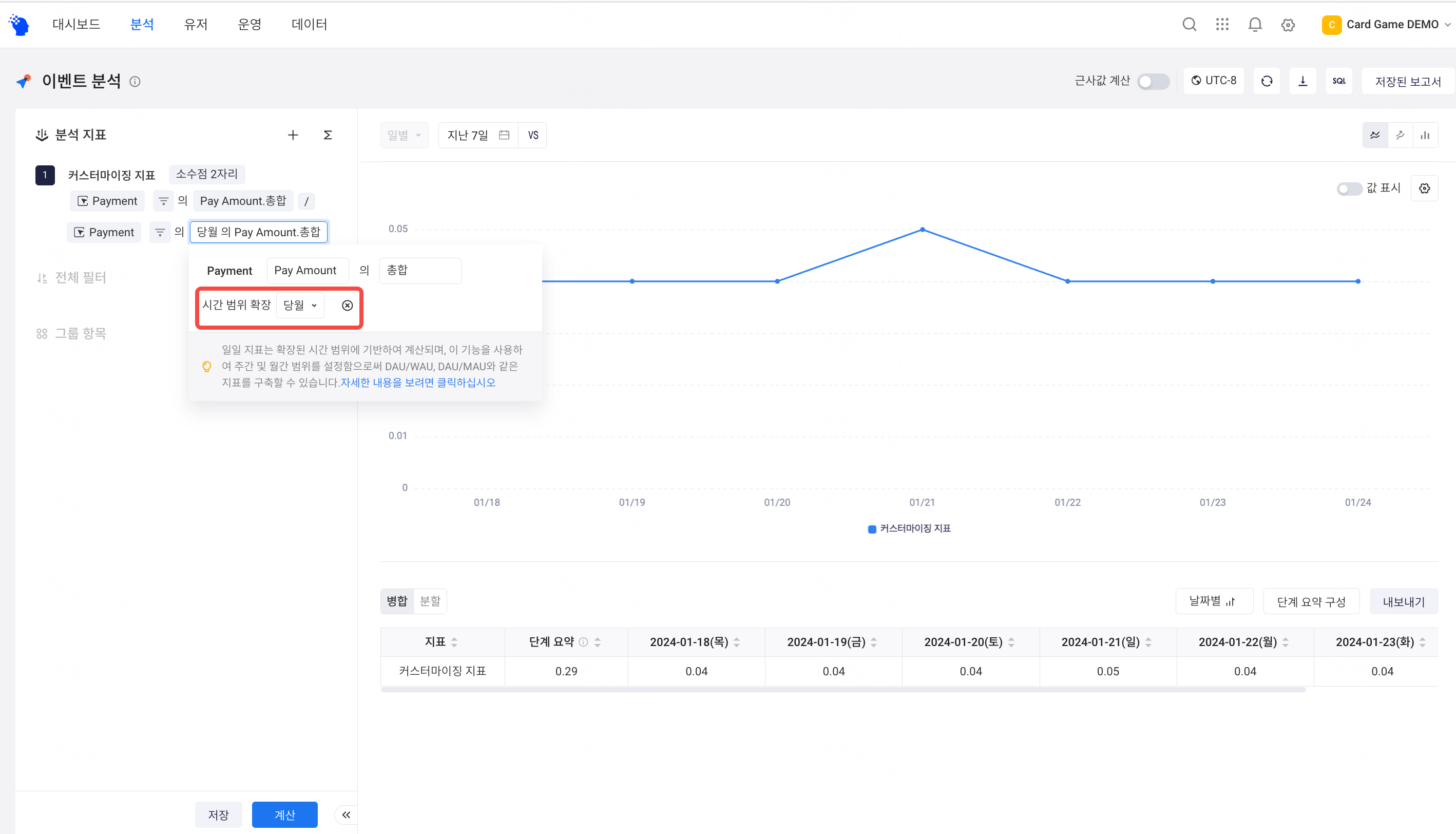Collapse the left panel with double chevron
The image size is (1456, 834).
coord(346,814)
